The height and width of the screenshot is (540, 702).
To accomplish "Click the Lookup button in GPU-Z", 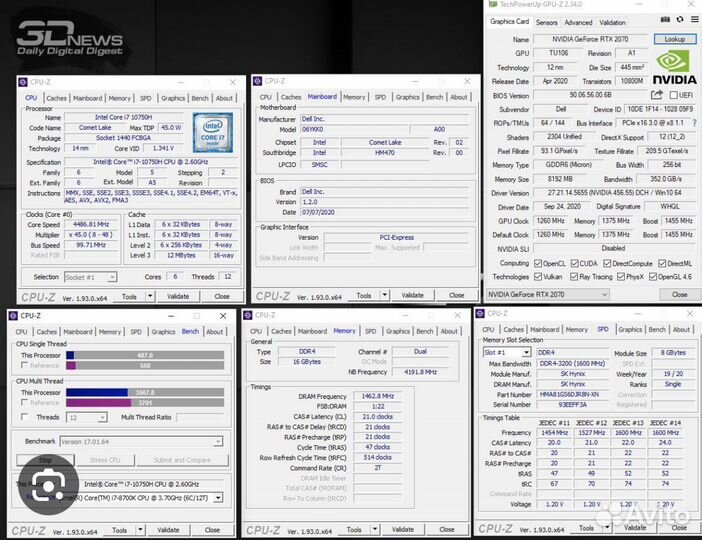I will [675, 39].
